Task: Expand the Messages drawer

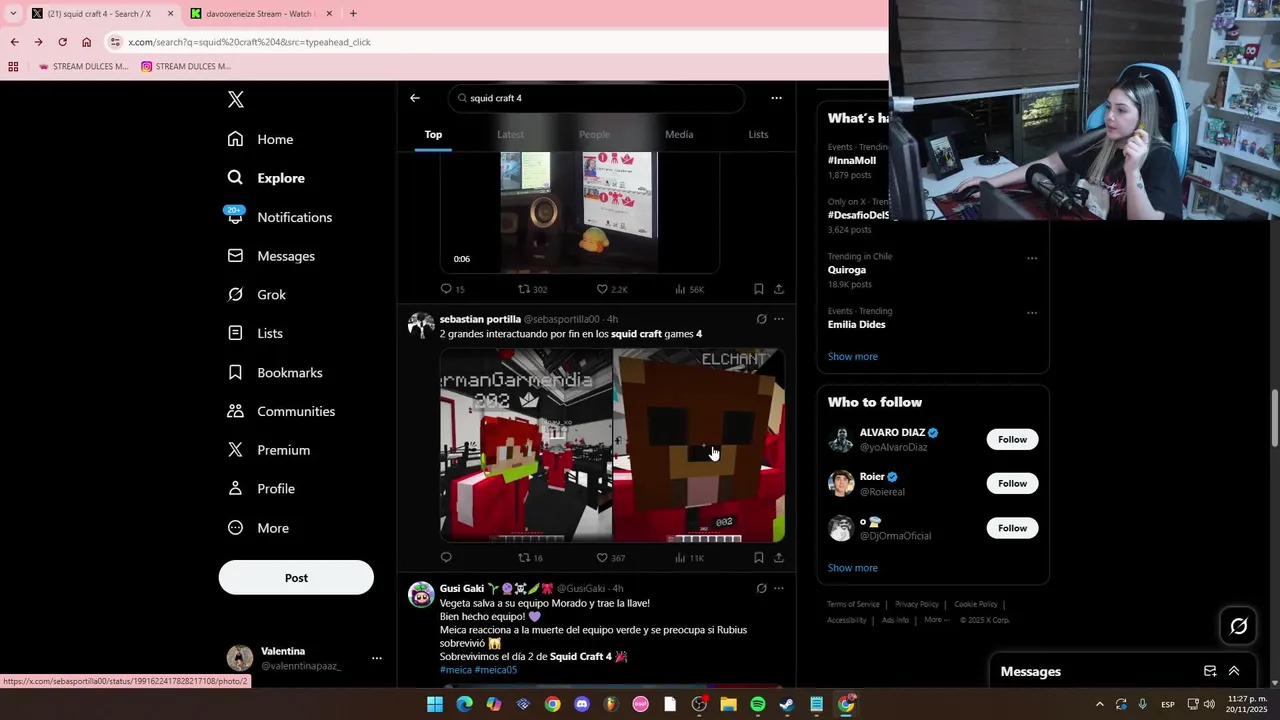Action: [1234, 671]
